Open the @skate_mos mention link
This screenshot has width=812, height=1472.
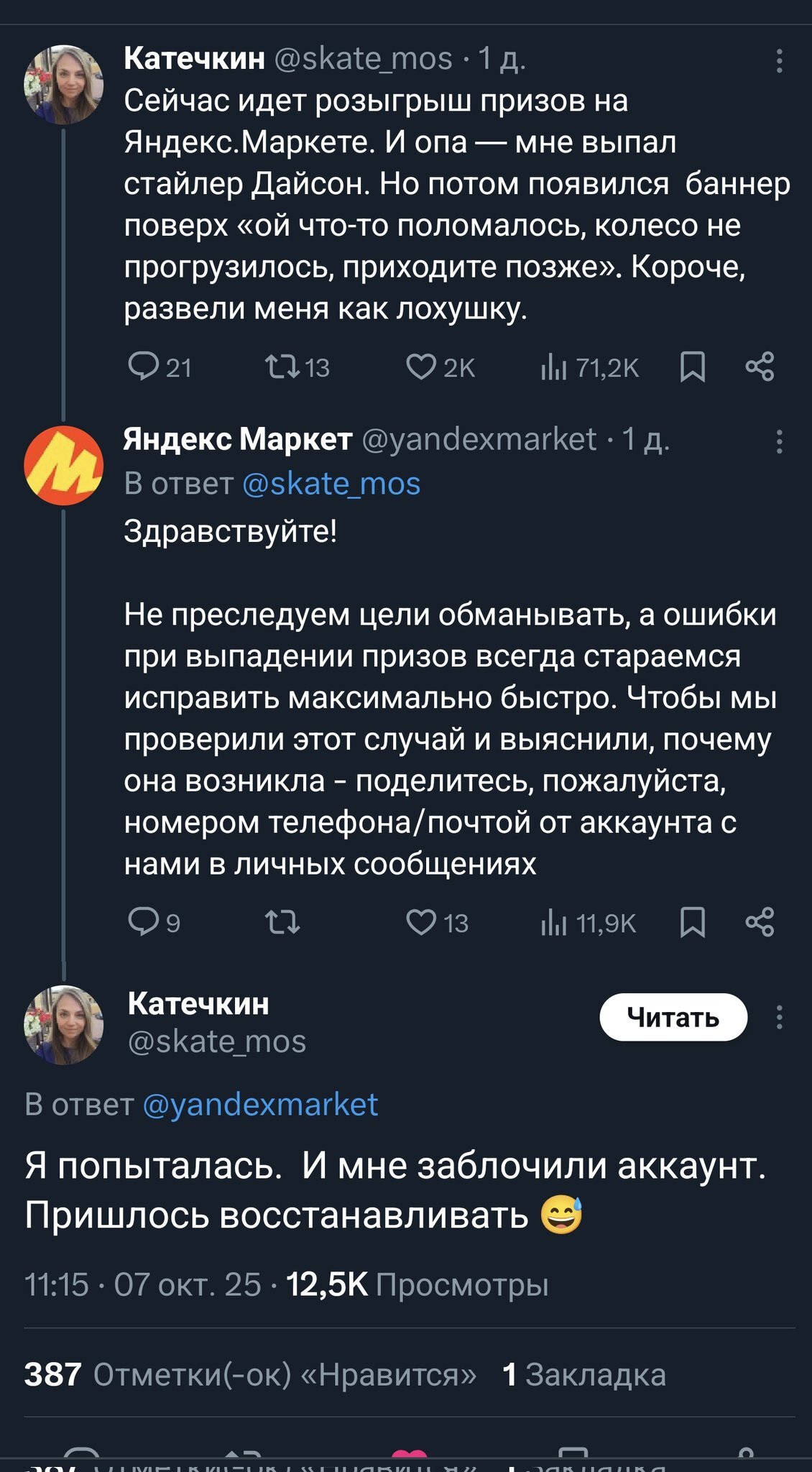coord(331,484)
